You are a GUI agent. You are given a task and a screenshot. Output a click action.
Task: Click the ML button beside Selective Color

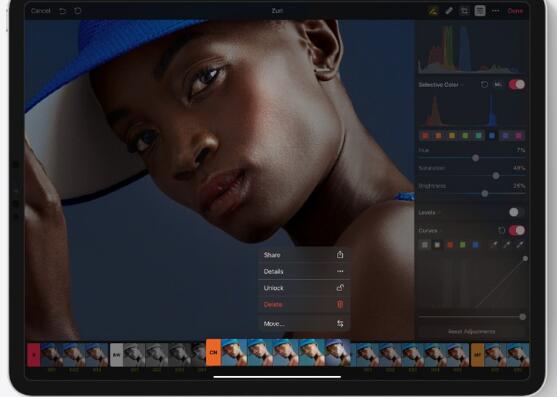[x=498, y=85]
